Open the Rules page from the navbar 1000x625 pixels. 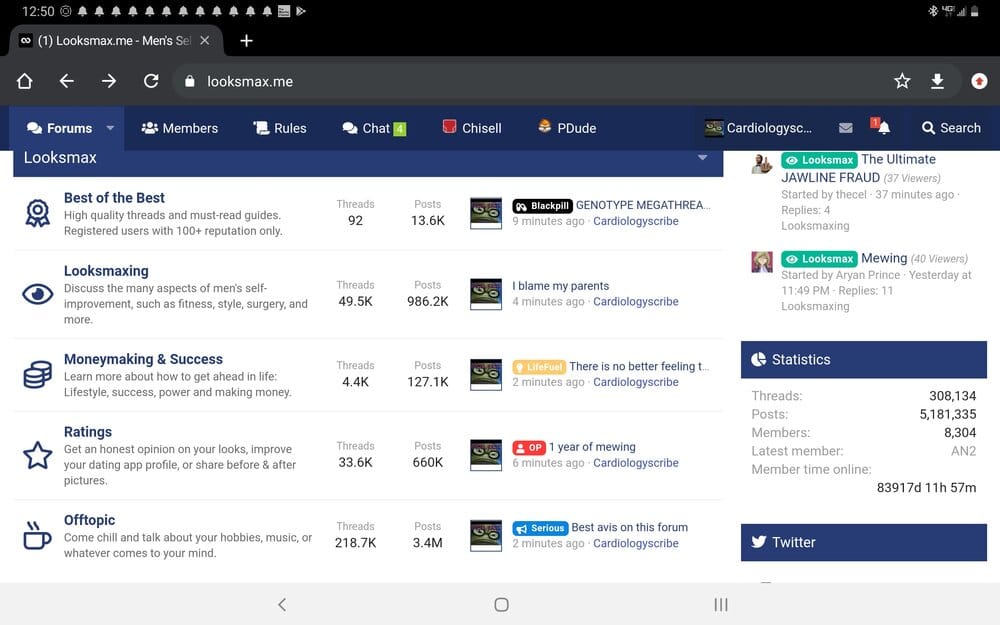[279, 128]
